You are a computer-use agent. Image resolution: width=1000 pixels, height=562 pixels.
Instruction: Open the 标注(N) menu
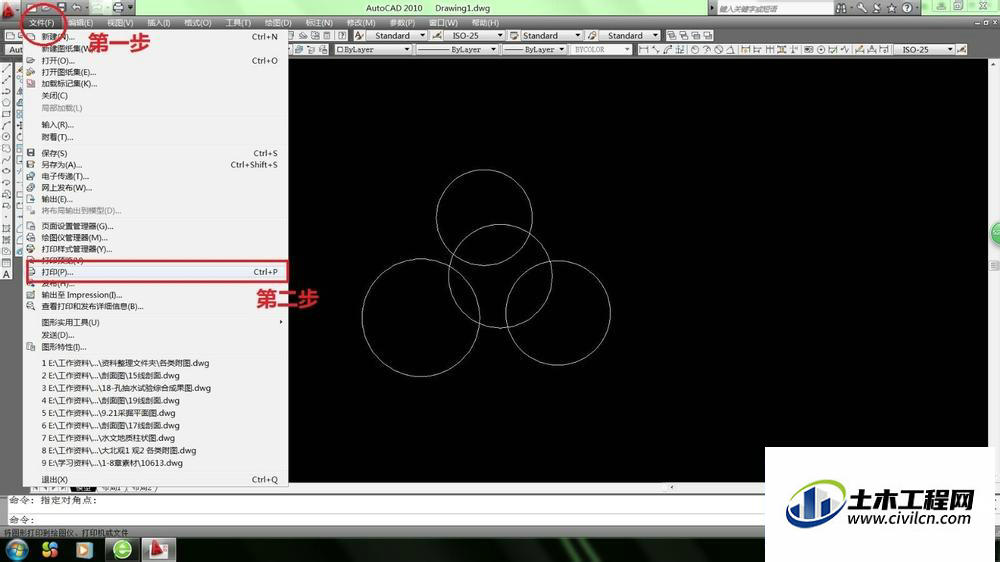tap(319, 23)
